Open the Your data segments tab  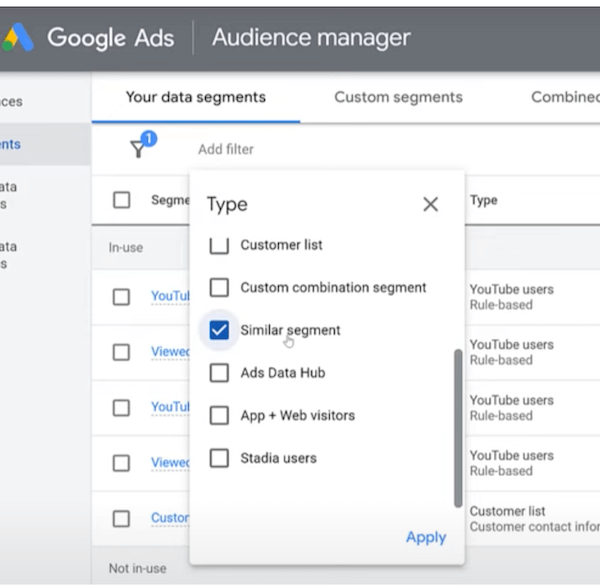pos(195,97)
